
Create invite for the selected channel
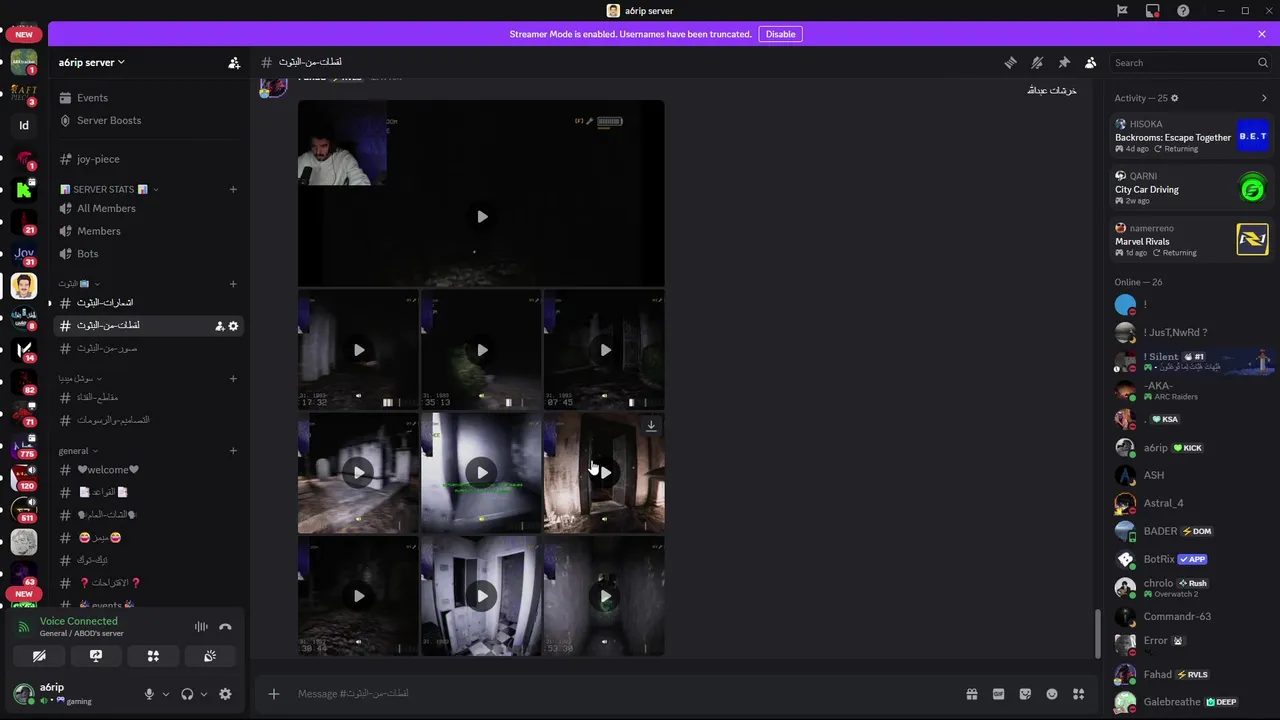tap(219, 326)
